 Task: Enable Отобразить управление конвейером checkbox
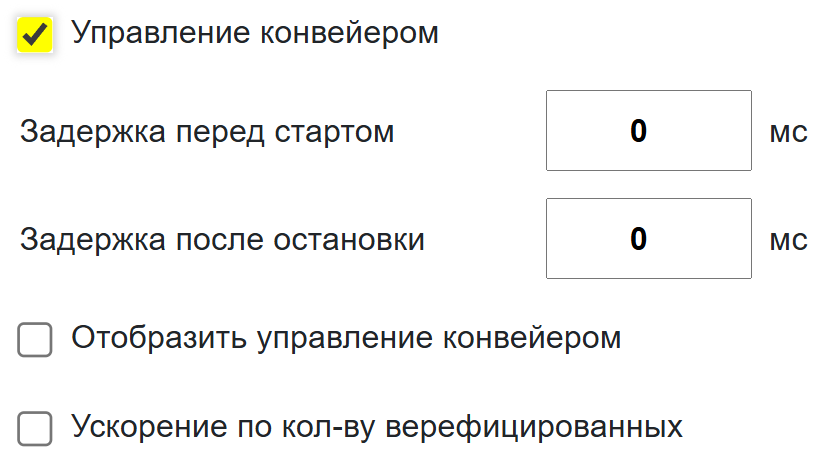[36, 341]
